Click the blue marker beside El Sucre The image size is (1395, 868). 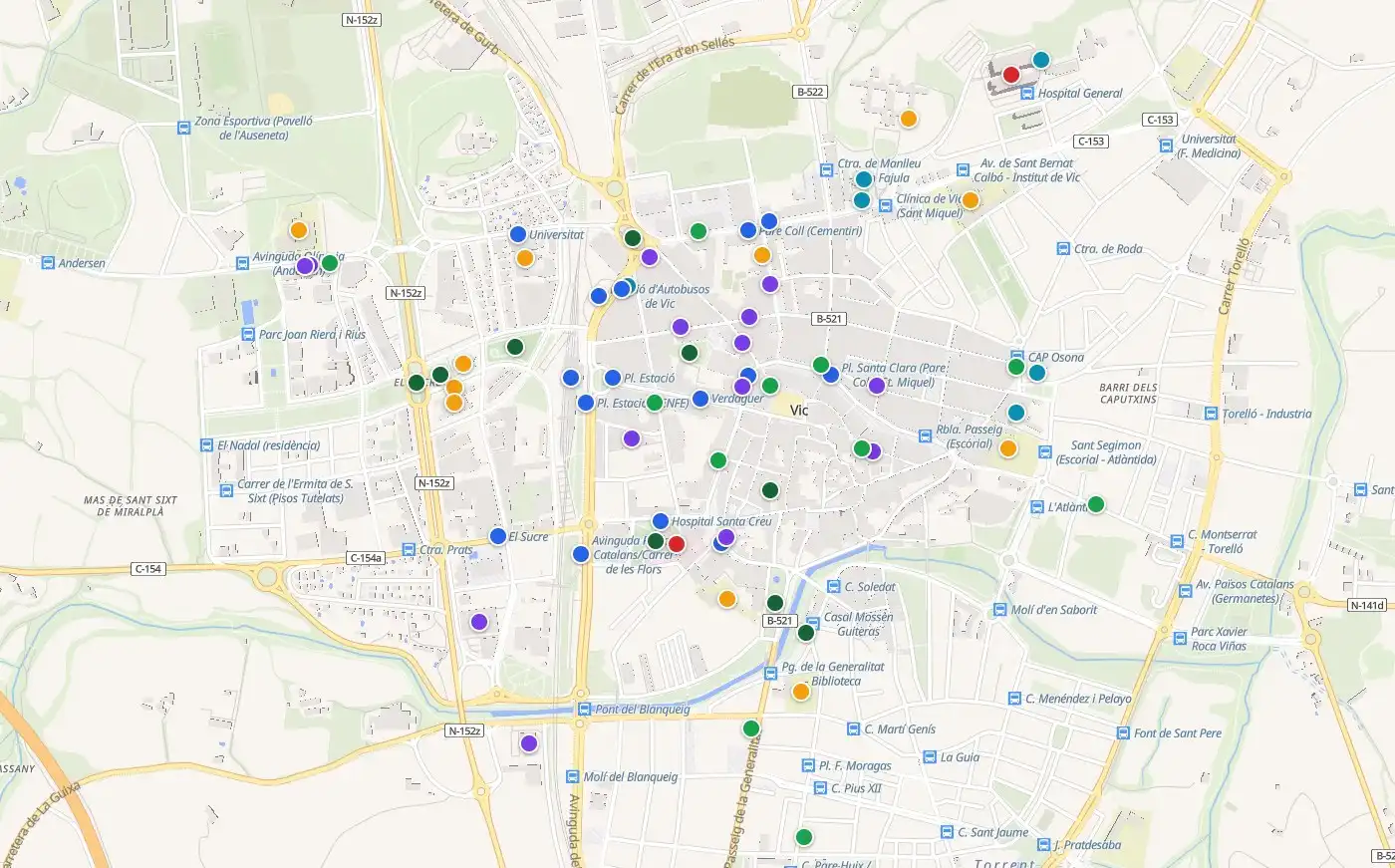(498, 536)
